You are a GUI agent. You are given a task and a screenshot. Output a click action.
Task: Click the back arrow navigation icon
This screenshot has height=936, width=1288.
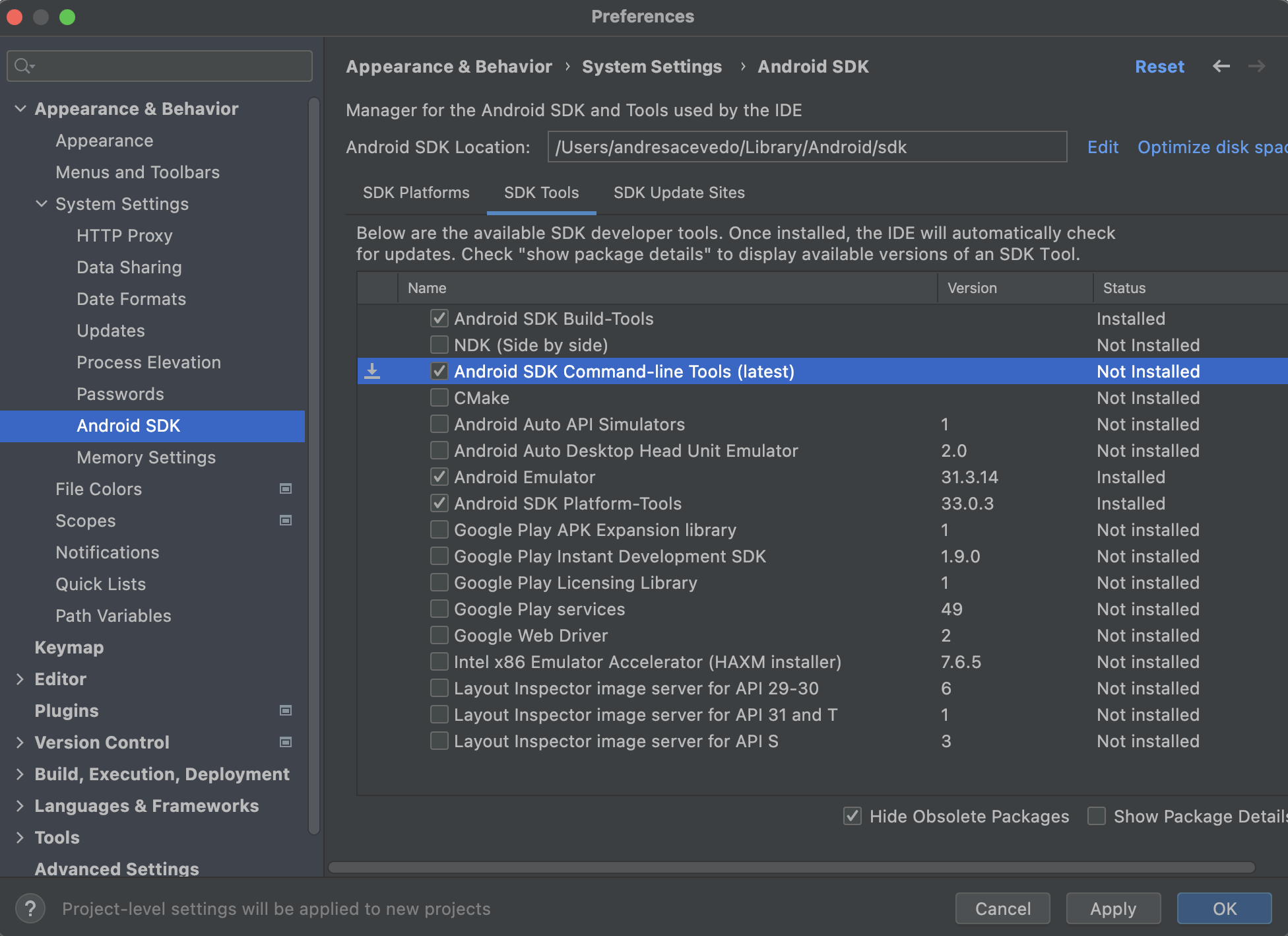click(x=1221, y=66)
